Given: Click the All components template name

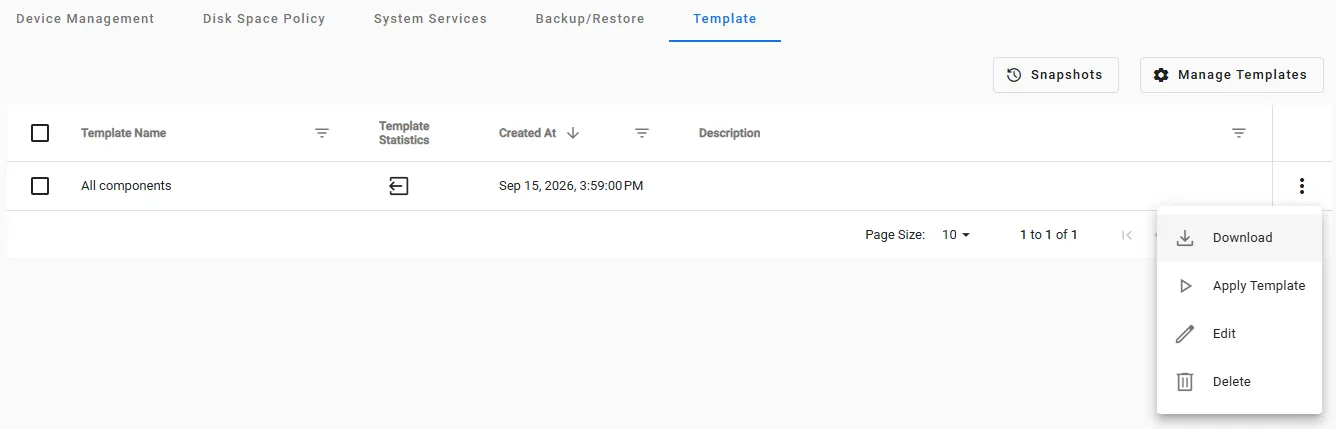Looking at the screenshot, I should click(x=126, y=186).
